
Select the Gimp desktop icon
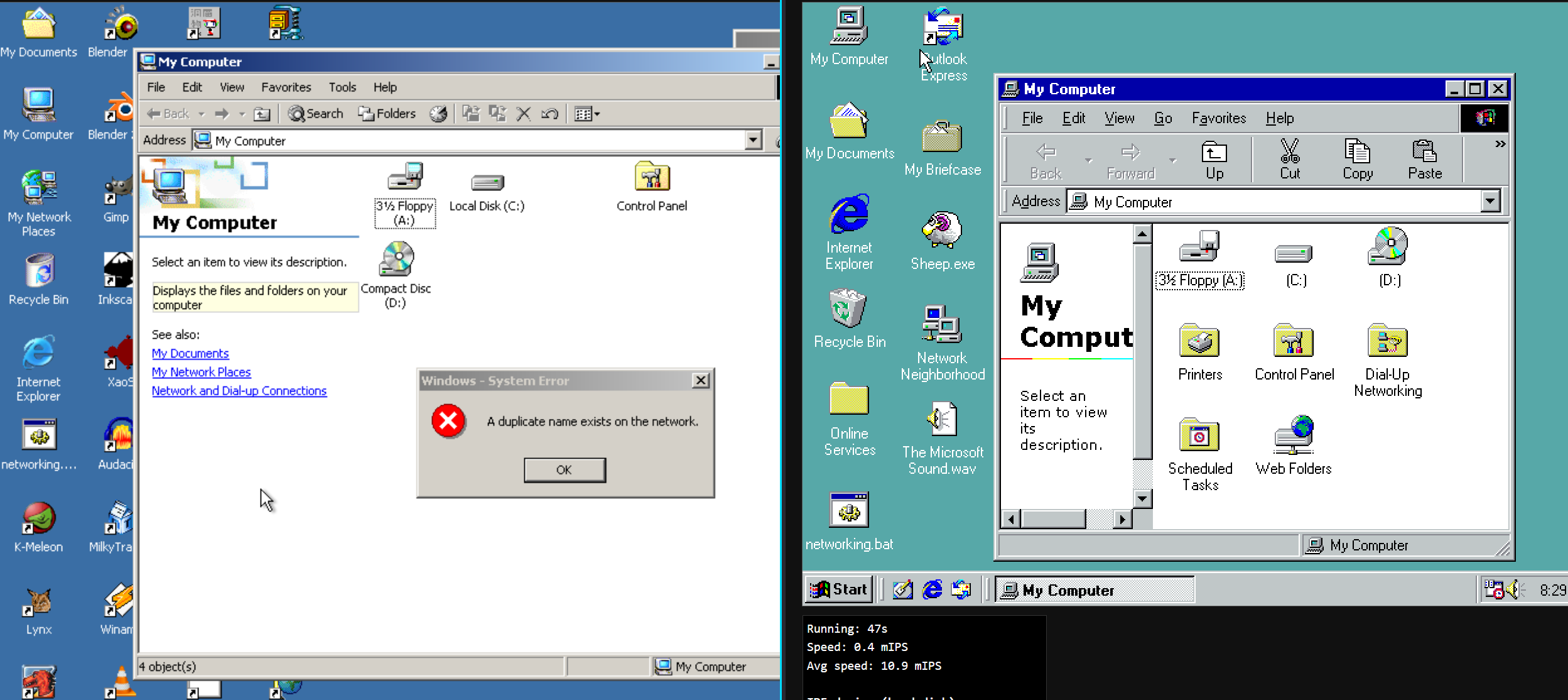(117, 199)
